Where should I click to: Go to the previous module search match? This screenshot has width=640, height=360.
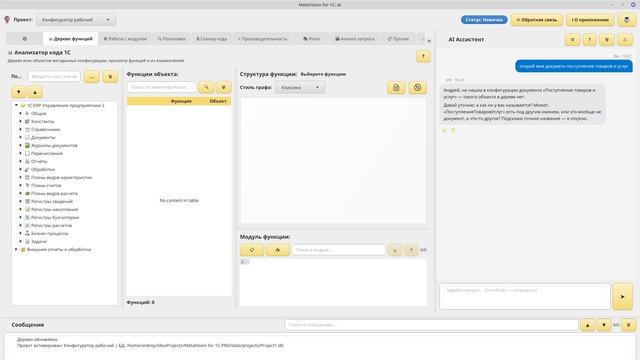pyautogui.click(x=395, y=250)
